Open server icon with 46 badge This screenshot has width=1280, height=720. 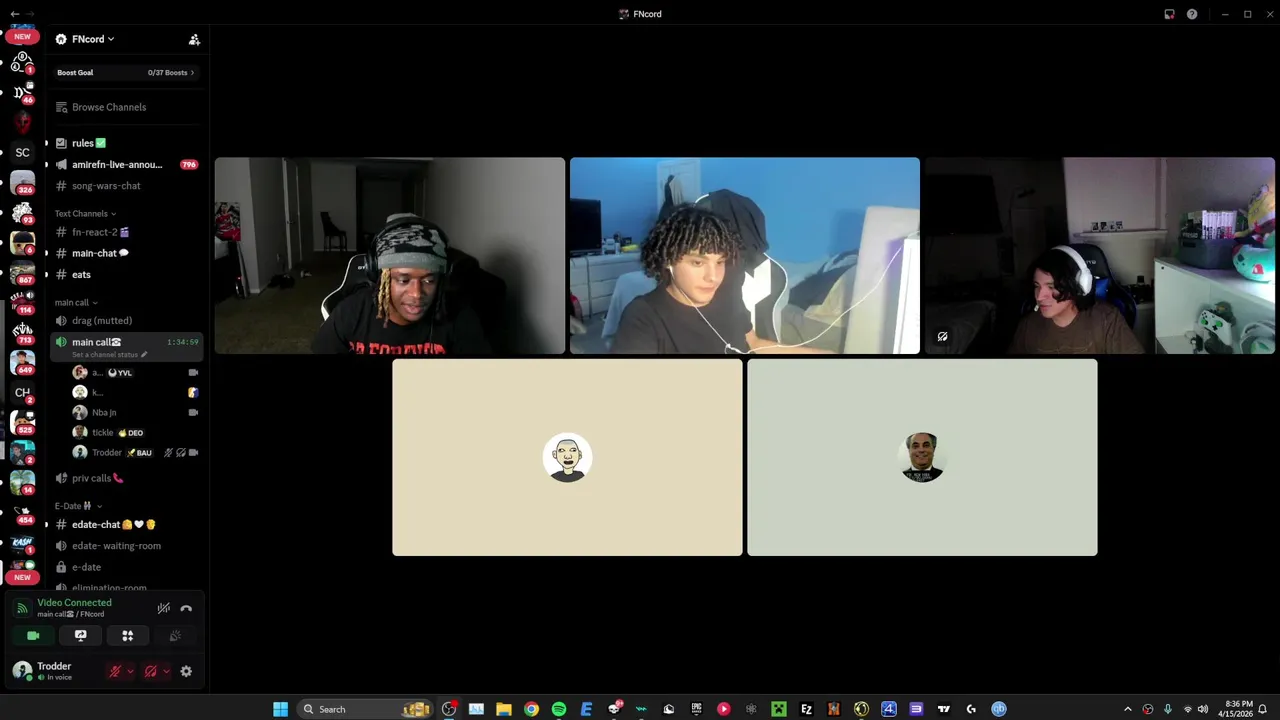[x=22, y=93]
